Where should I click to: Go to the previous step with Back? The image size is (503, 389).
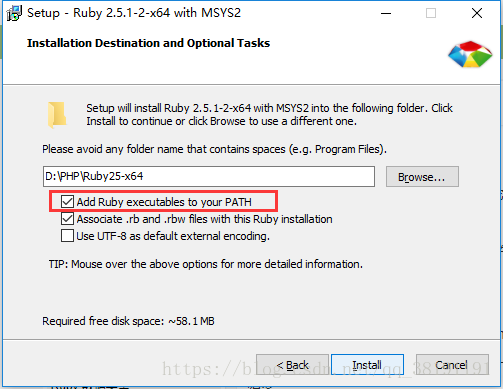pyautogui.click(x=292, y=365)
